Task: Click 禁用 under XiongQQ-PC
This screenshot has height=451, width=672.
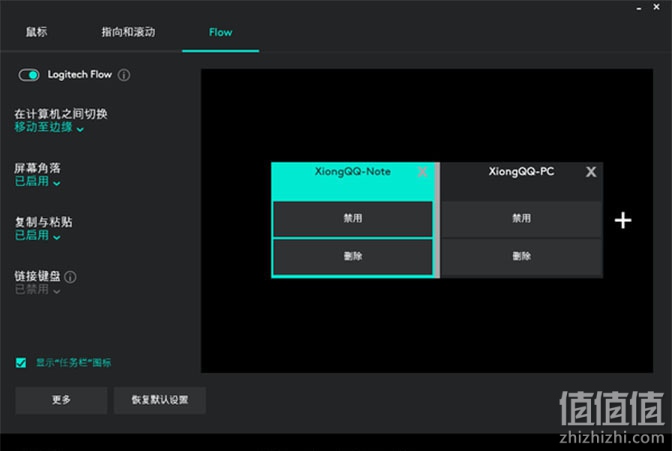Action: [522, 219]
